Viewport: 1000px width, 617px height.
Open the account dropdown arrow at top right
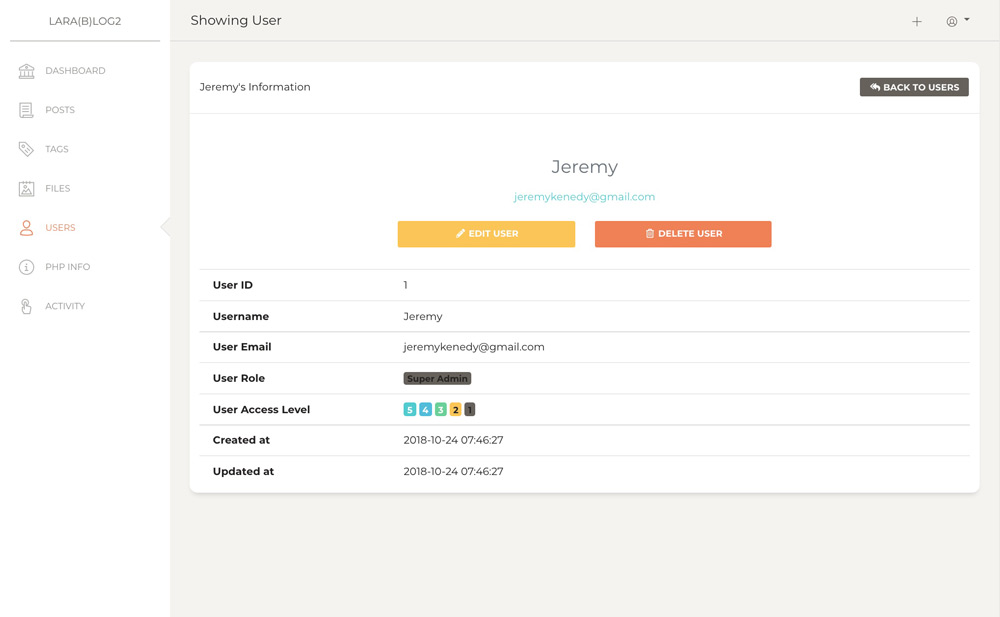click(x=965, y=20)
